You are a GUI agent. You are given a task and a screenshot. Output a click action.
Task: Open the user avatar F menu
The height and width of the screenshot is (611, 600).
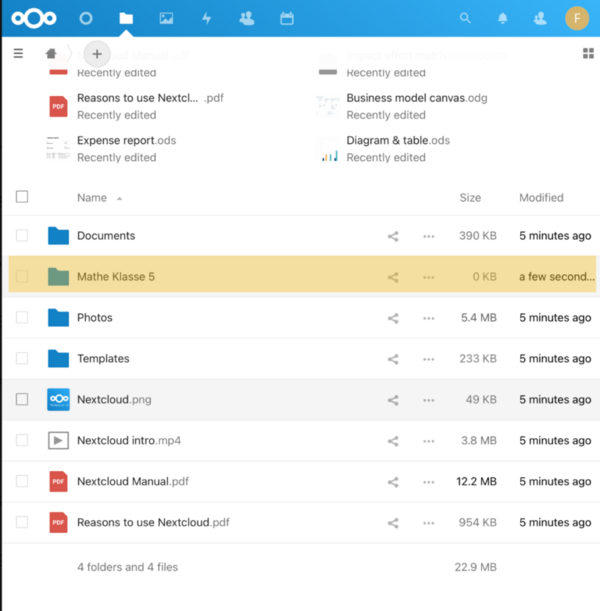coord(577,18)
